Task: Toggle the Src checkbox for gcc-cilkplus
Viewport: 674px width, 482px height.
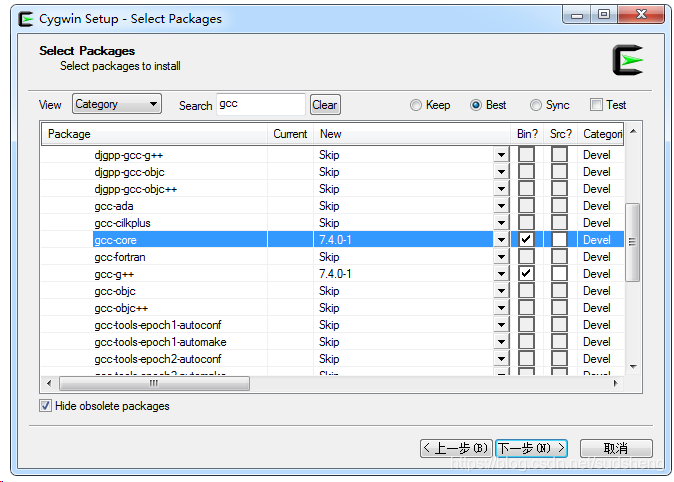Action: click(x=559, y=223)
